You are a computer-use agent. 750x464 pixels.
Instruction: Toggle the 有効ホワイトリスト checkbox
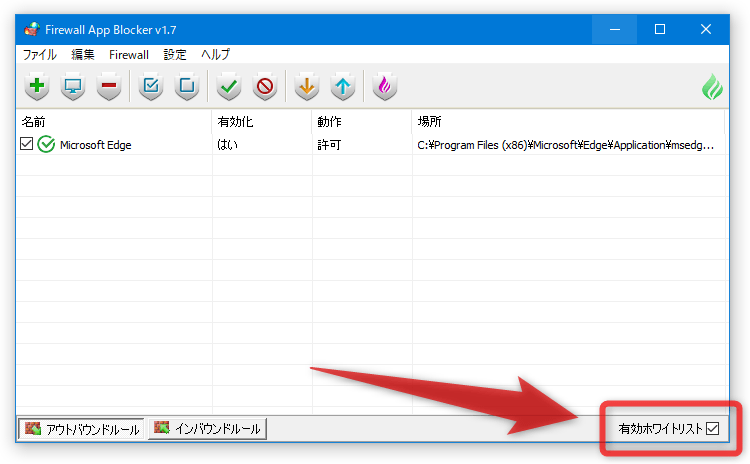coord(712,428)
